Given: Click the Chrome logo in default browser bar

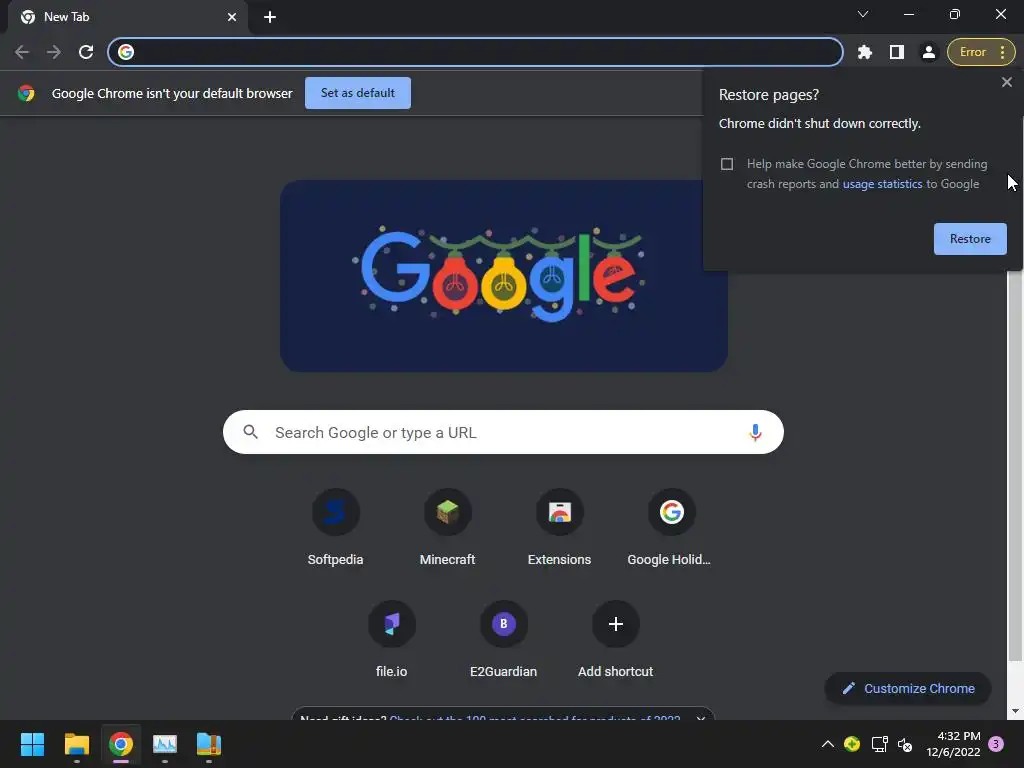Looking at the screenshot, I should click(x=26, y=93).
